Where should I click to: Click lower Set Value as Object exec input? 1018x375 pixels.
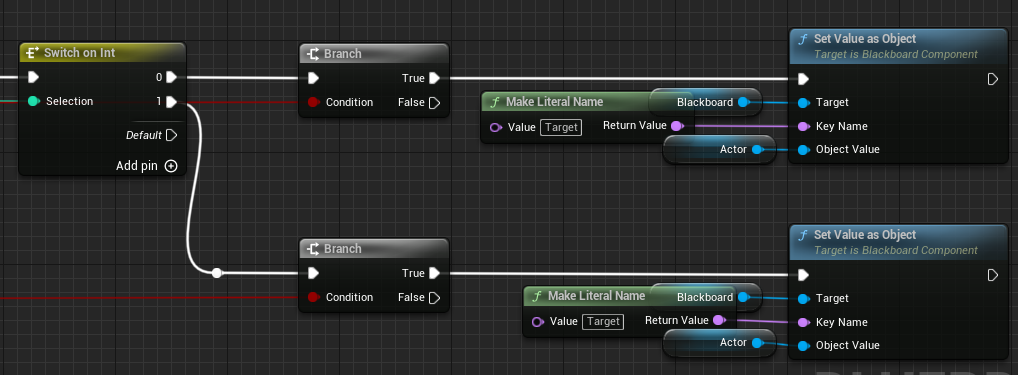pos(803,275)
